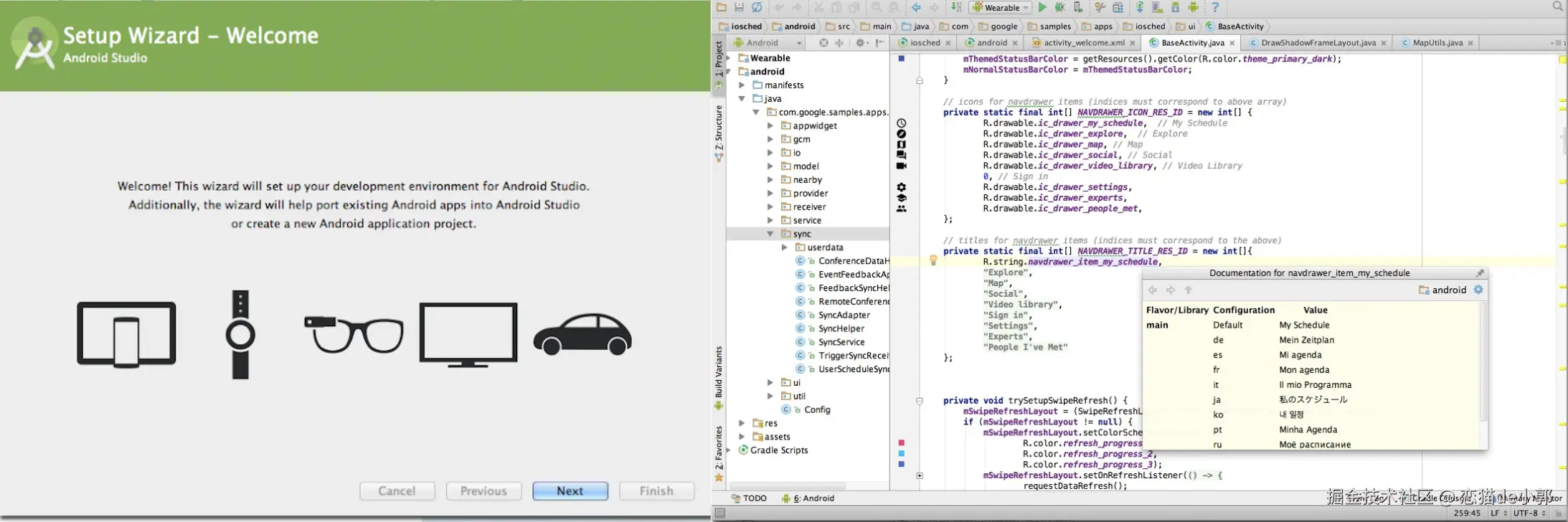Open the Wearable run configuration dropdown
1568x522 pixels.
pos(1001,8)
